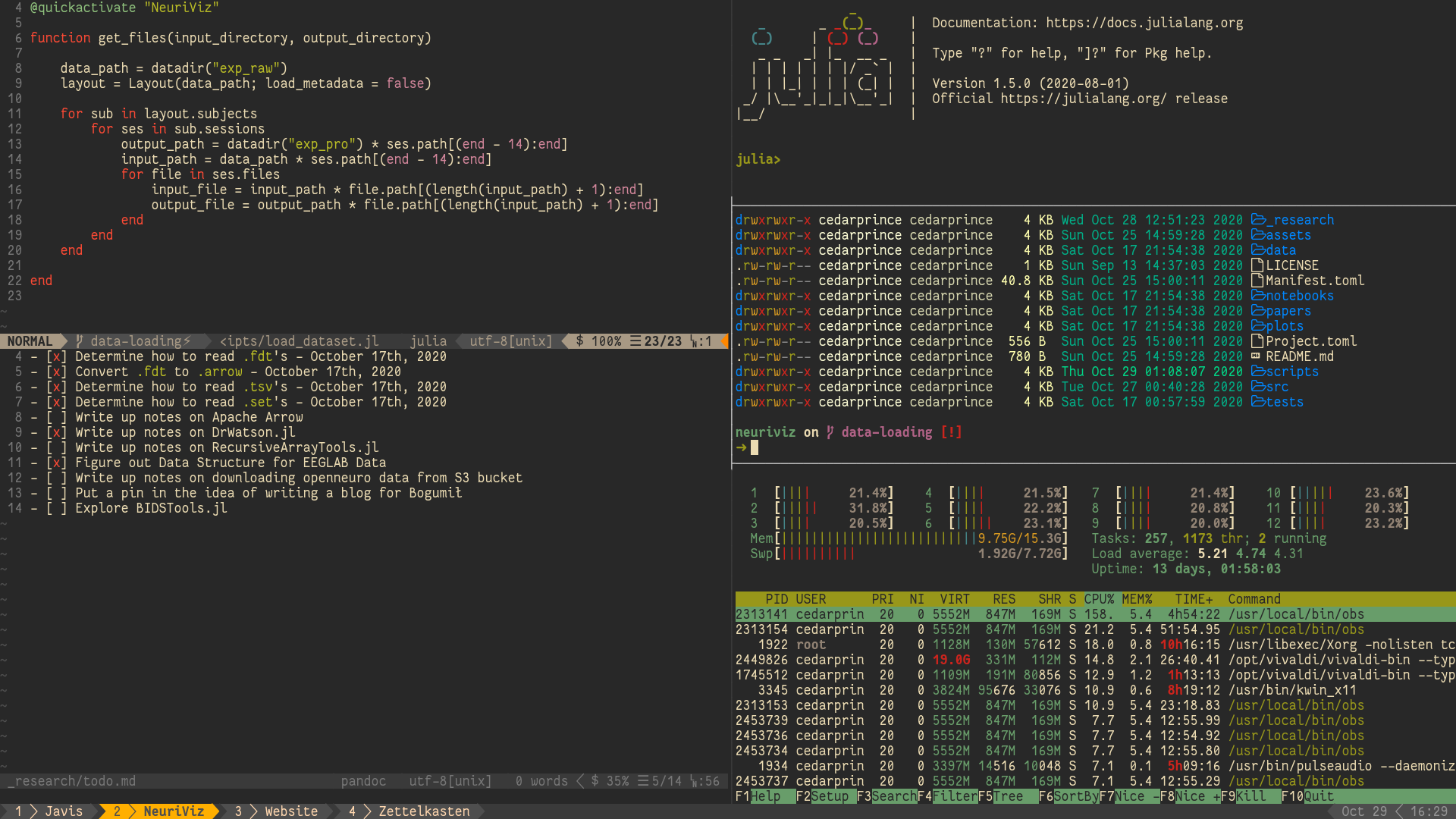Toggle htop F5 Tree view
Viewport: 1456px width, 819px height.
tap(1008, 796)
